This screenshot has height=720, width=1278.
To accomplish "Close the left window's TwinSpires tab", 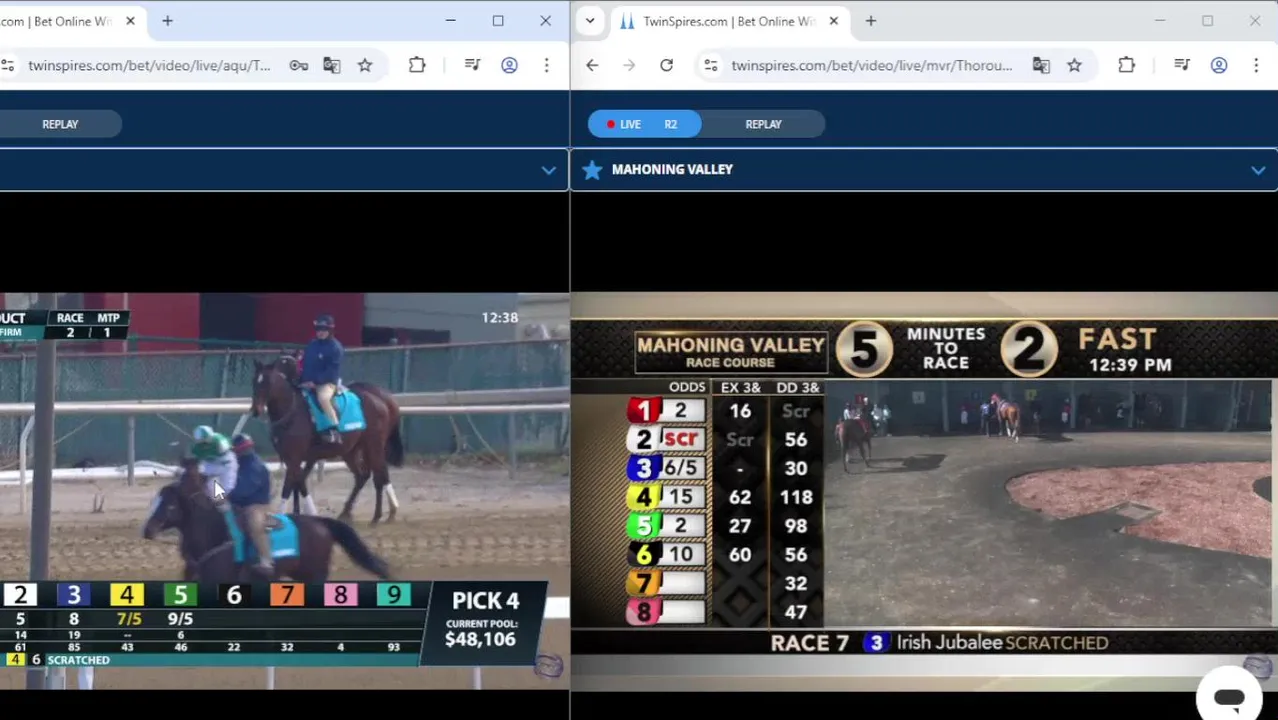I will pyautogui.click(x=130, y=21).
